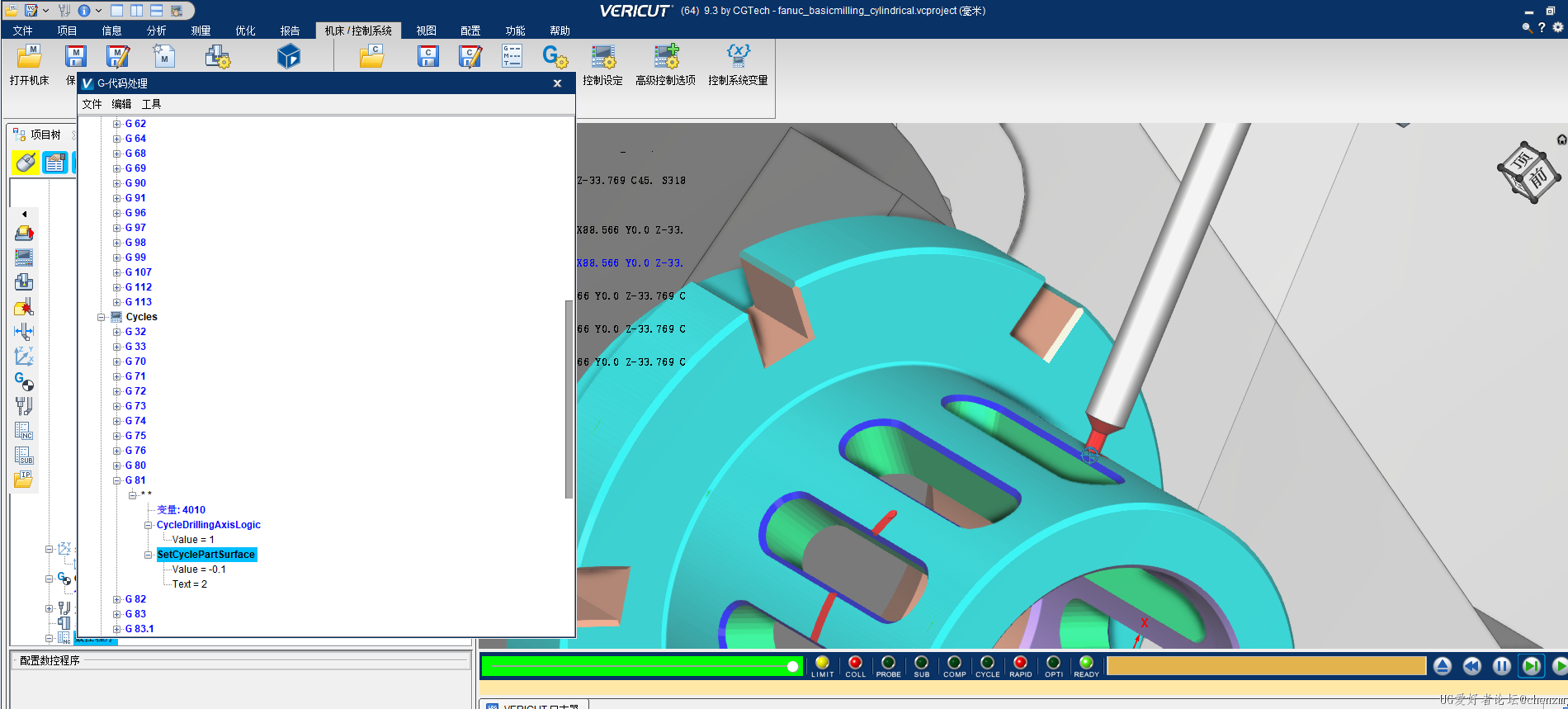
Task: Open the 编辑 menu in G-code dialog
Action: [x=121, y=104]
